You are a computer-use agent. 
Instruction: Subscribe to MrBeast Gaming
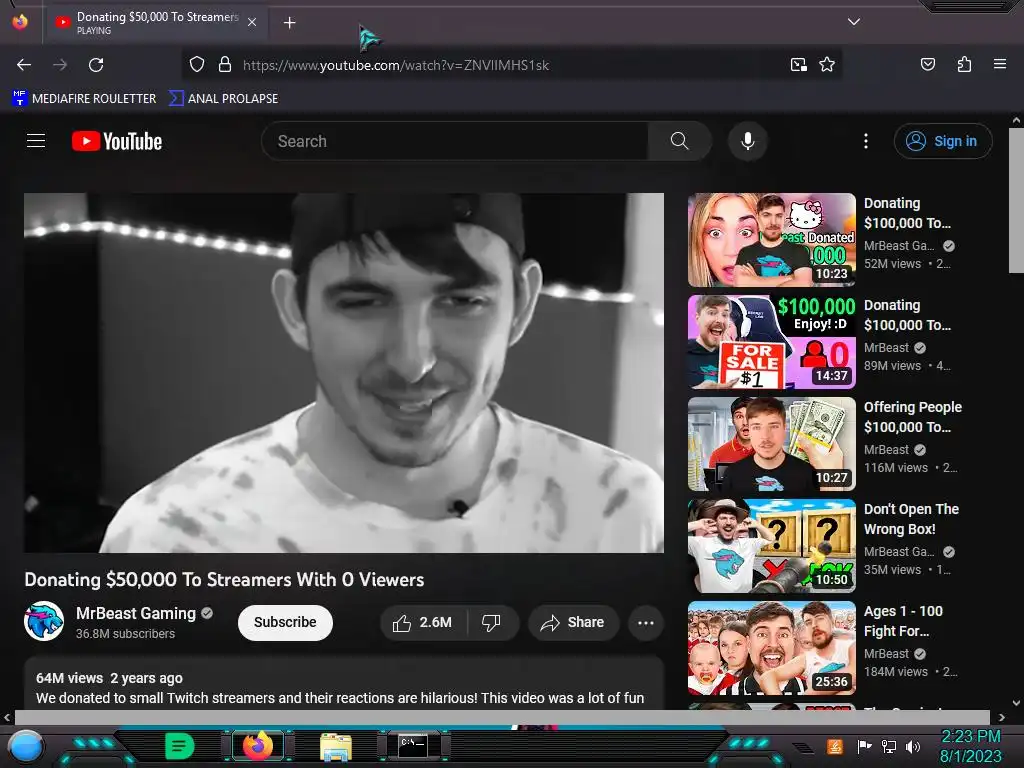click(x=285, y=622)
